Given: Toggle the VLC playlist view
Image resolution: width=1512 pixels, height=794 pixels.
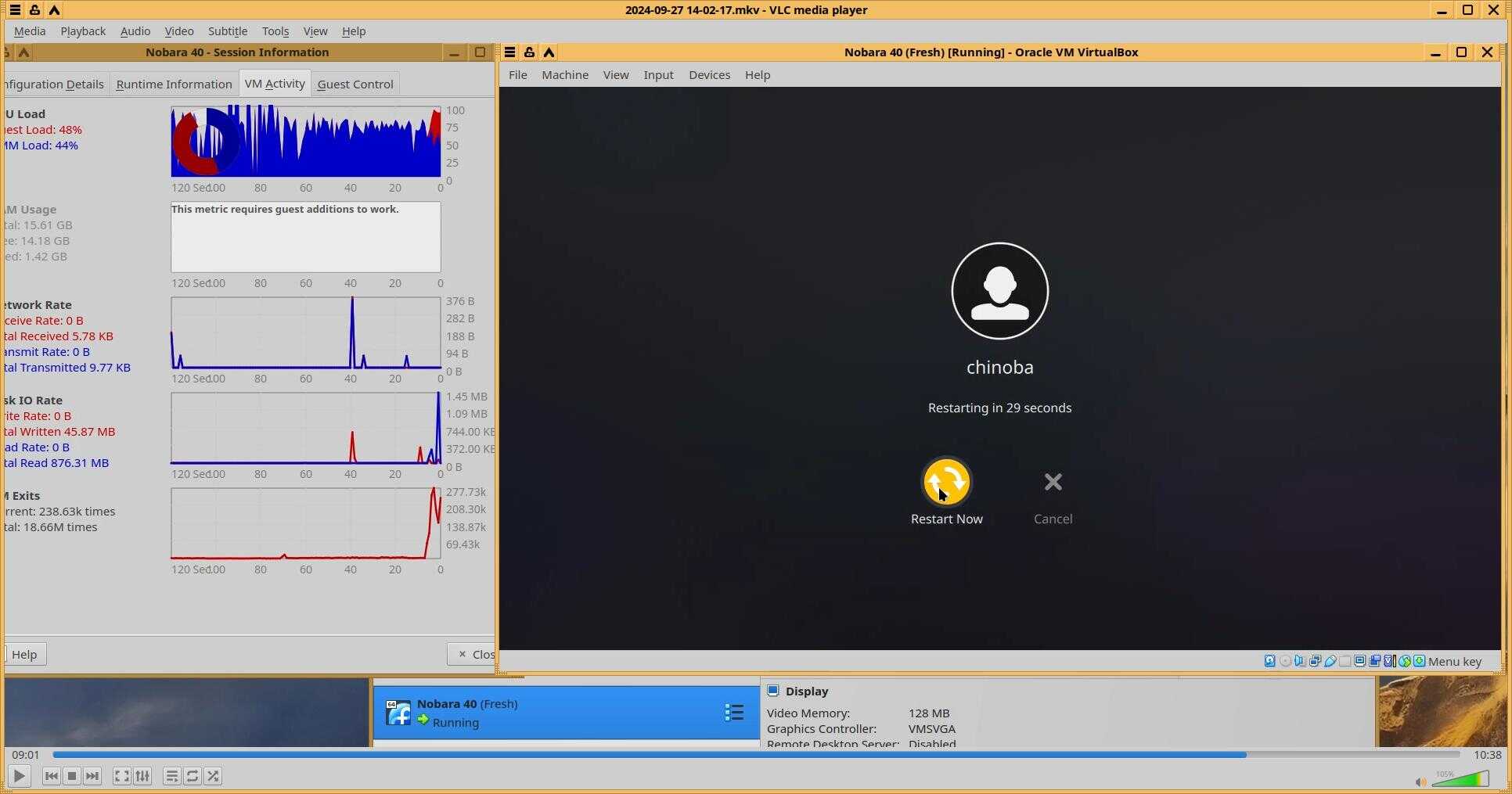Looking at the screenshot, I should (172, 776).
